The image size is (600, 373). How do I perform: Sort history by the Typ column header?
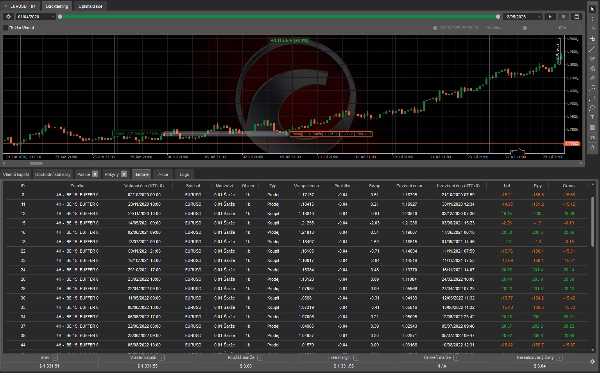point(272,186)
